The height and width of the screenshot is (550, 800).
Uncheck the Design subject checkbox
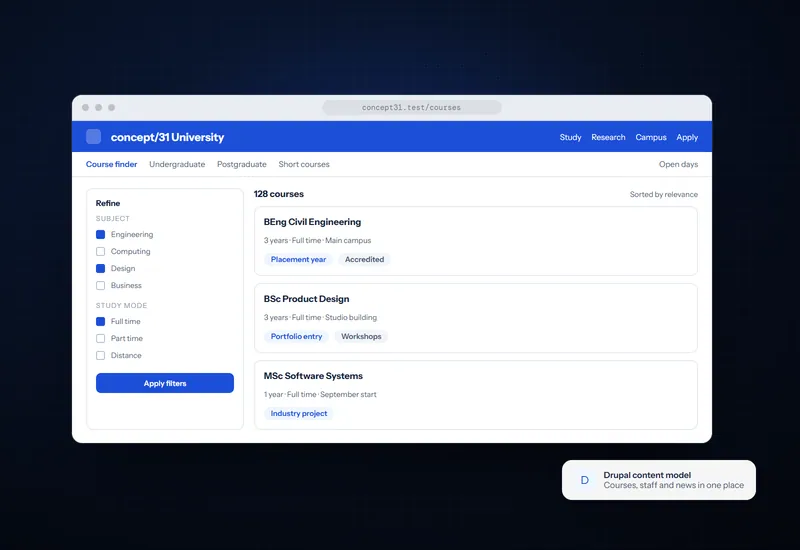click(x=101, y=268)
